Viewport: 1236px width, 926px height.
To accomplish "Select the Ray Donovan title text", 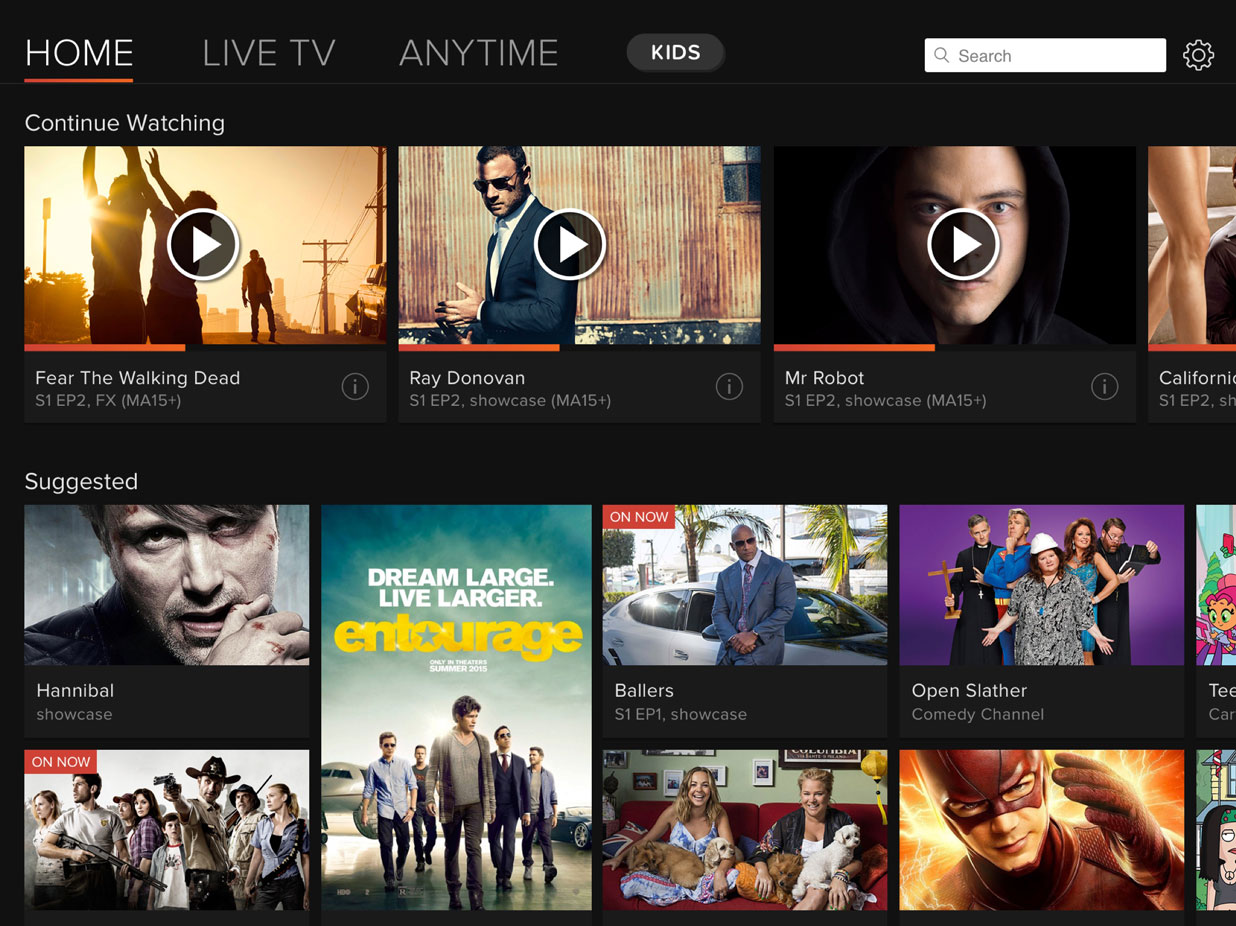I will point(467,378).
